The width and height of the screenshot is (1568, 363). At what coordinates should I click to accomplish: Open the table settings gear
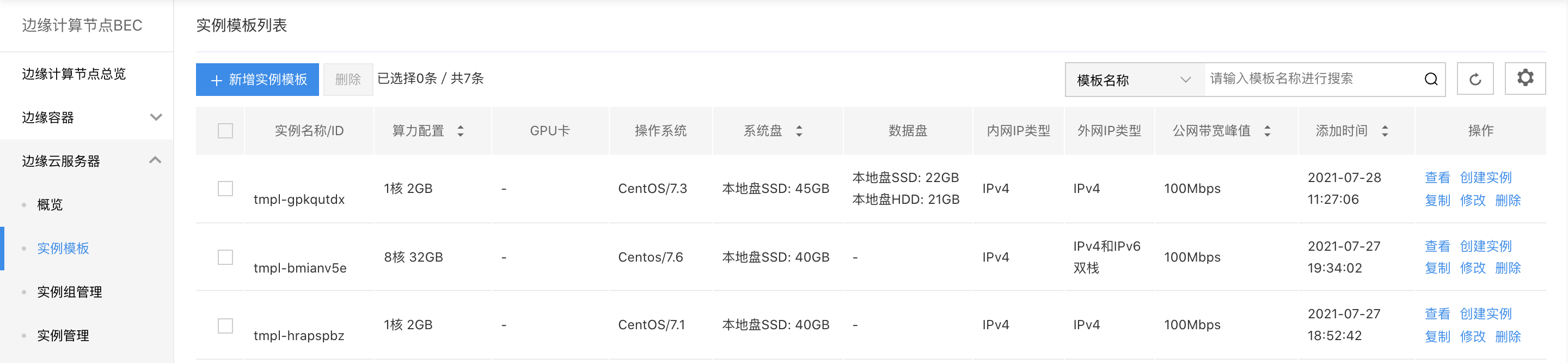point(1525,78)
